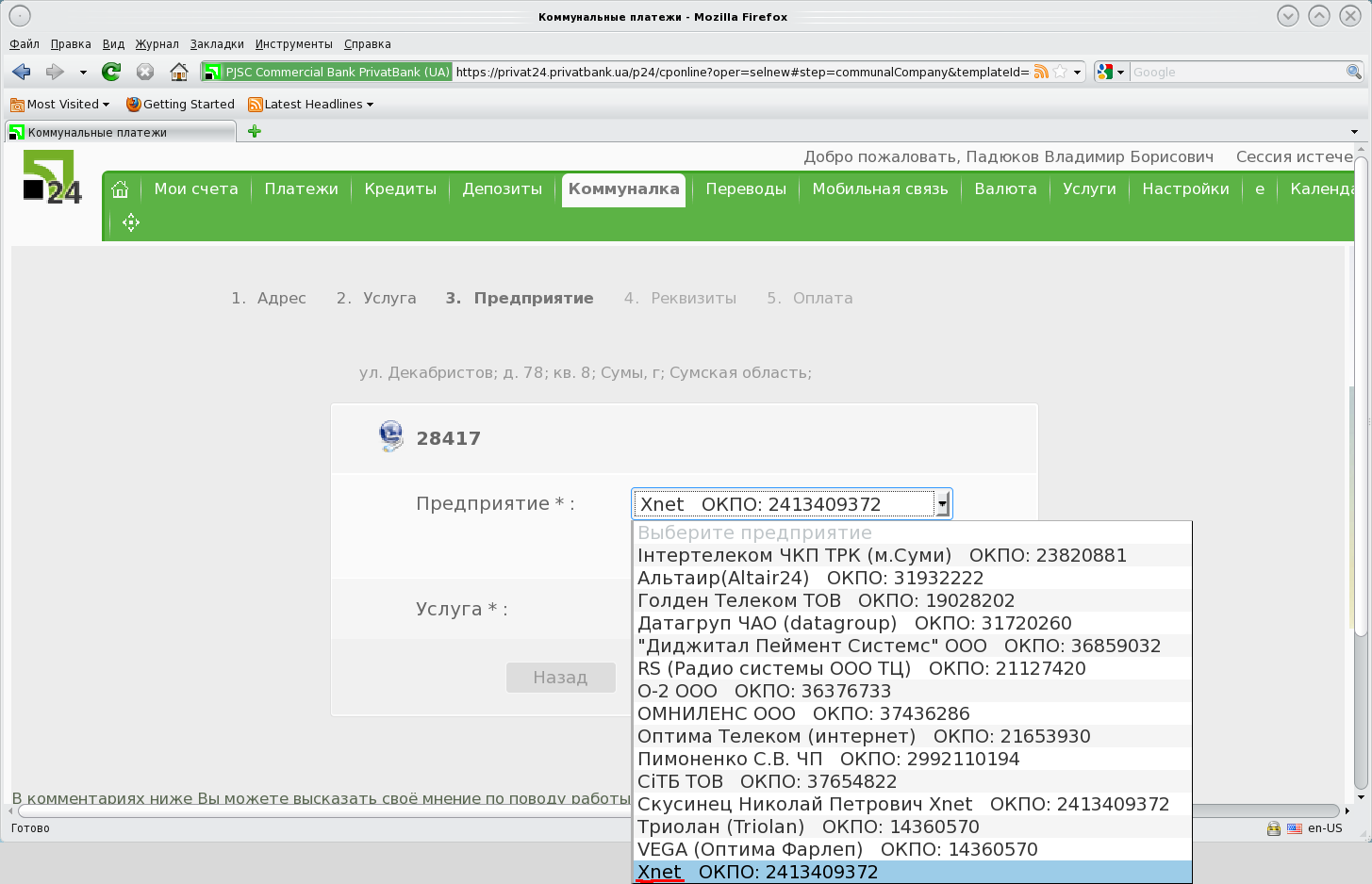Open the URL bar history dropdown arrow
The width and height of the screenshot is (1372, 884).
(1077, 72)
